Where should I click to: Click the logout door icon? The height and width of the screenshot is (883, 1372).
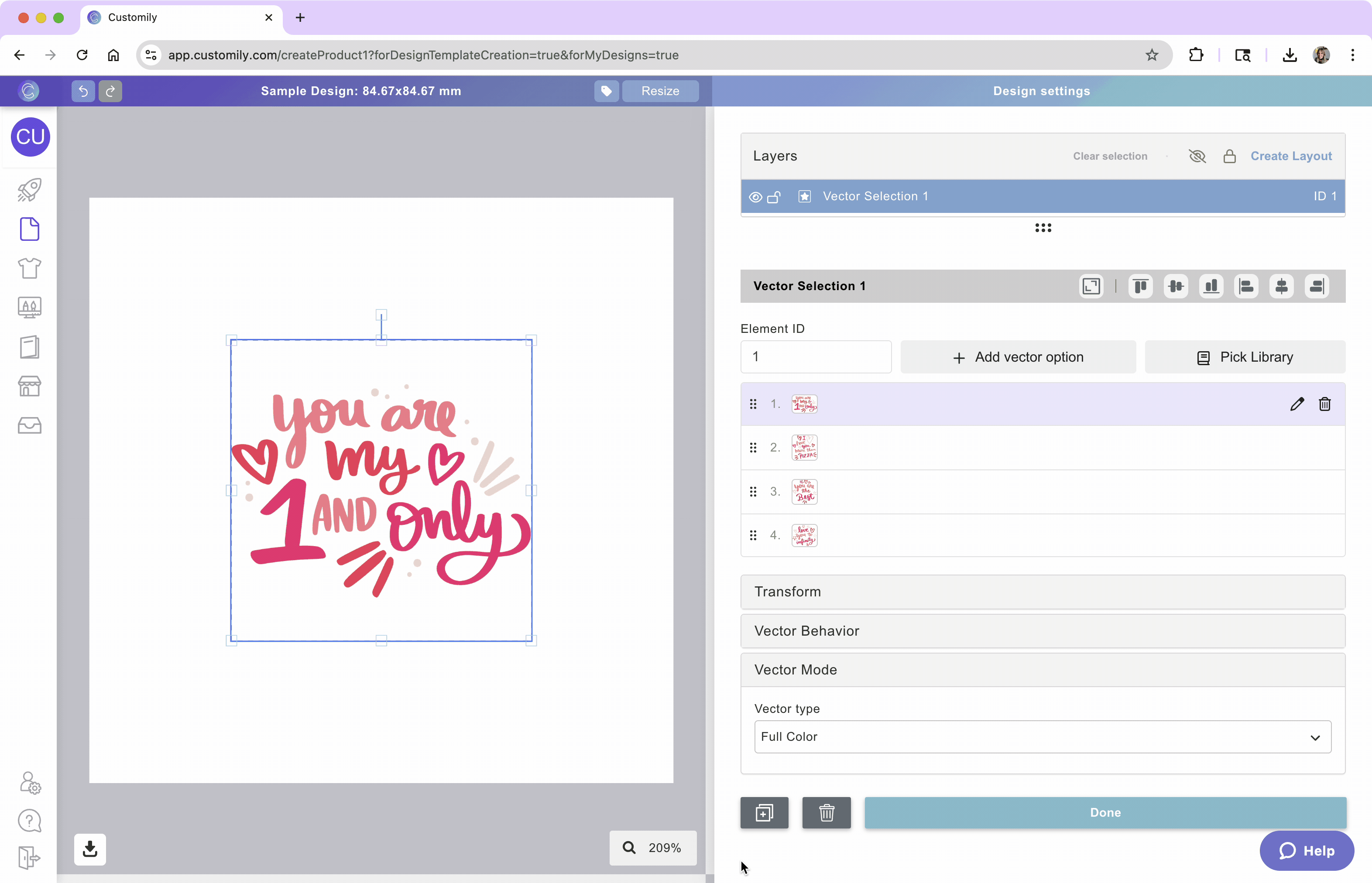(x=29, y=858)
